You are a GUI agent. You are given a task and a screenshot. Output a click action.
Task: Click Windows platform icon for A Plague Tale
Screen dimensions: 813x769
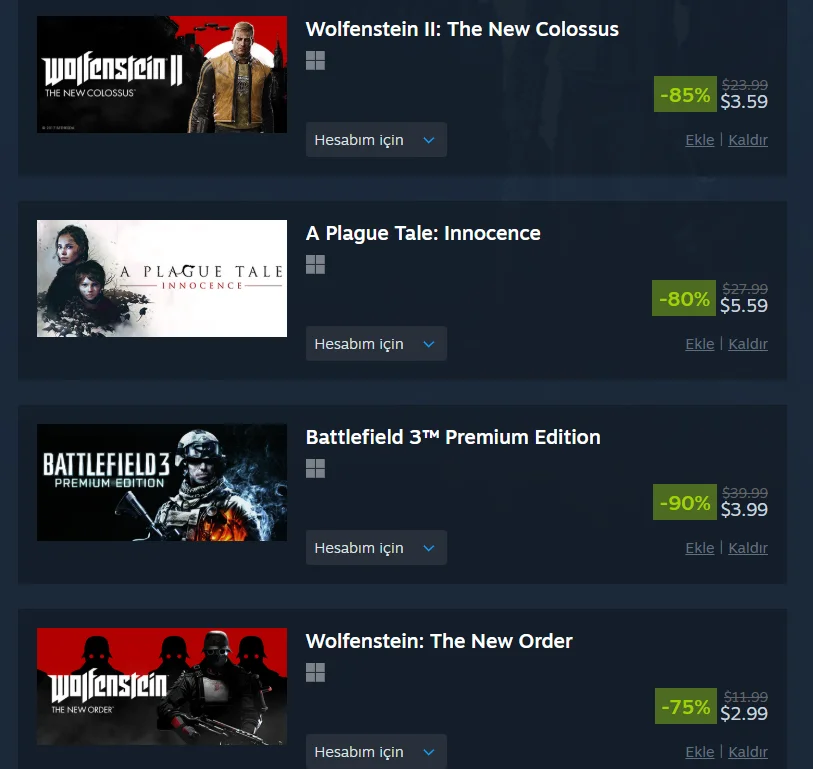315,264
